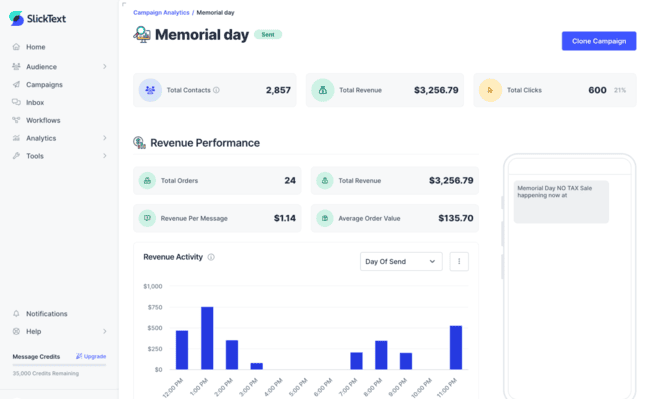This screenshot has width=650, height=399.
Task: Click the Notifications bell icon
Action: point(16,313)
